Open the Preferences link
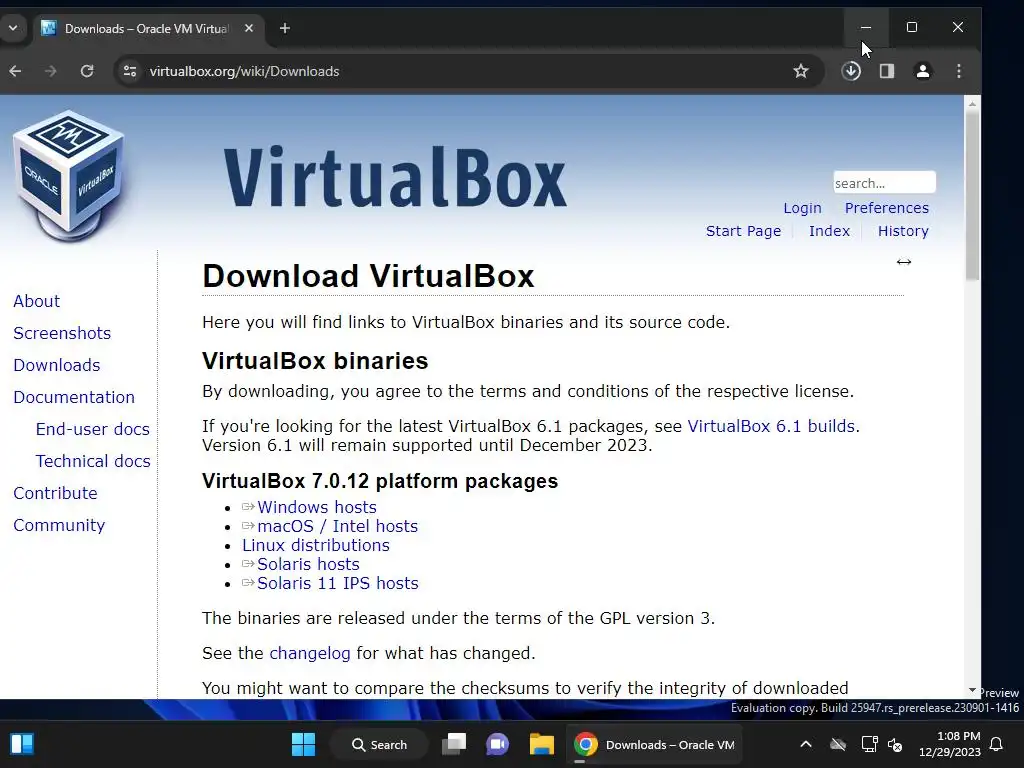 tap(886, 208)
